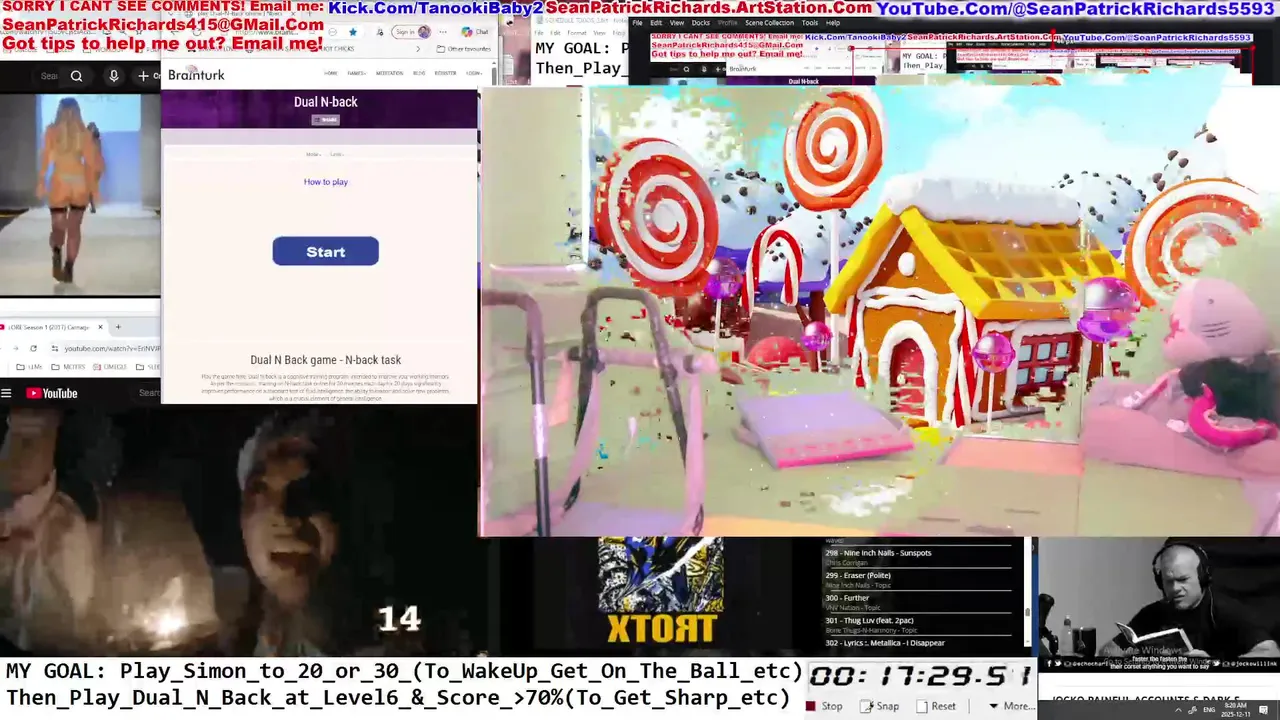Viewport: 1280px width, 720px height.
Task: Reset the stopwatch timer
Action: [x=936, y=706]
